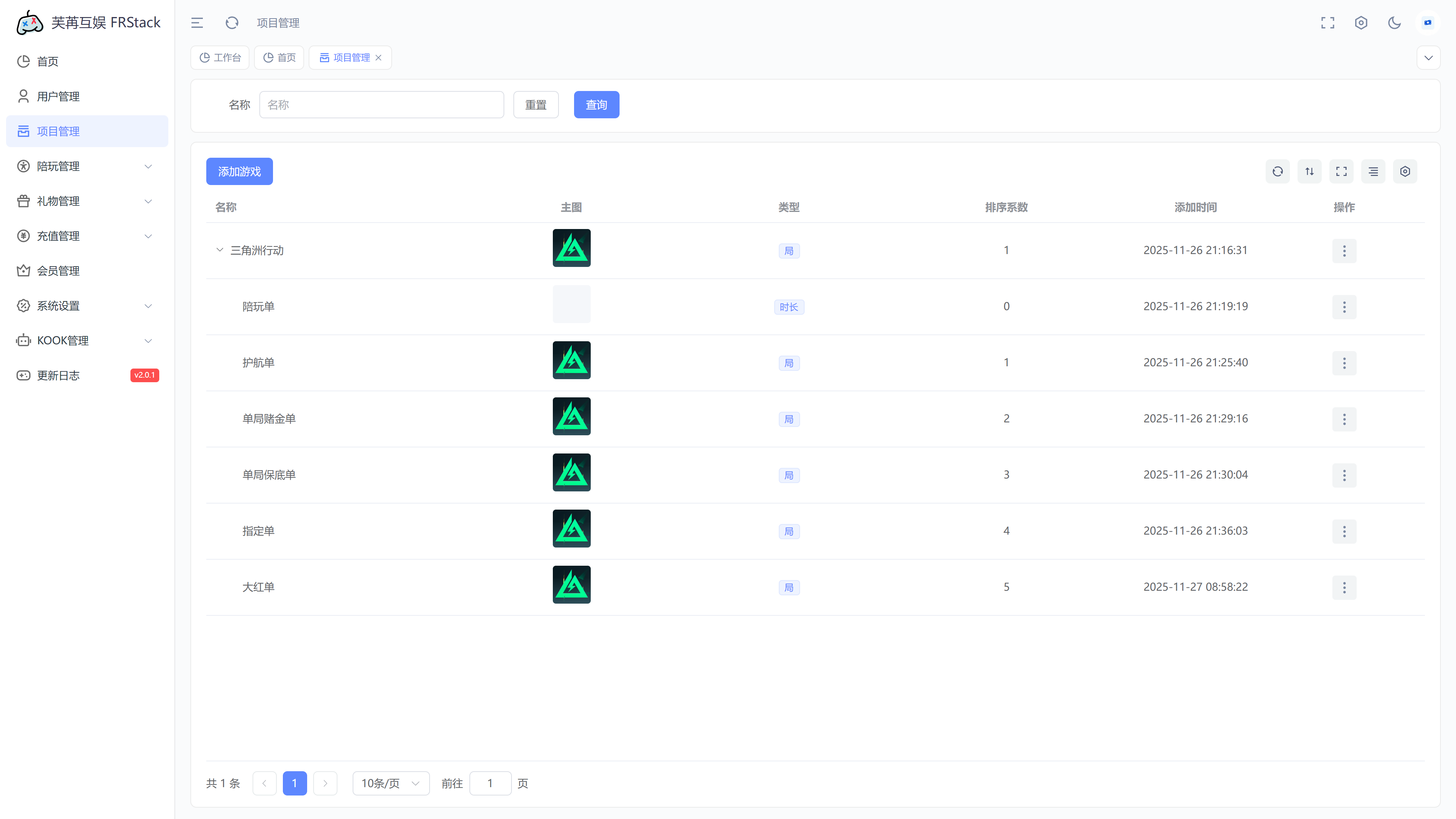Switch to dark mode moon icon
1456x819 pixels.
pos(1395,23)
